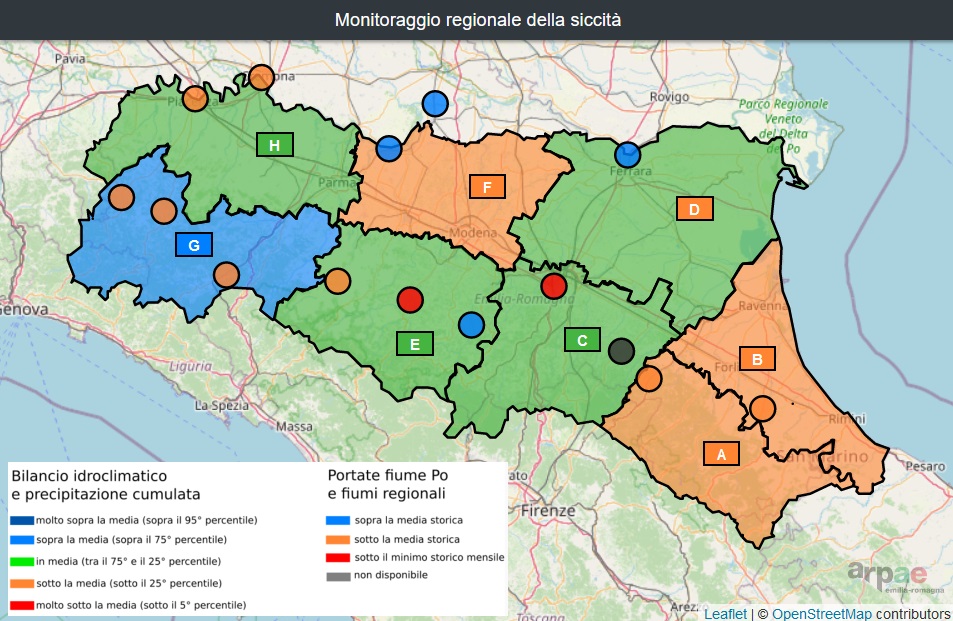Click region label B near Forlì

tap(757, 358)
